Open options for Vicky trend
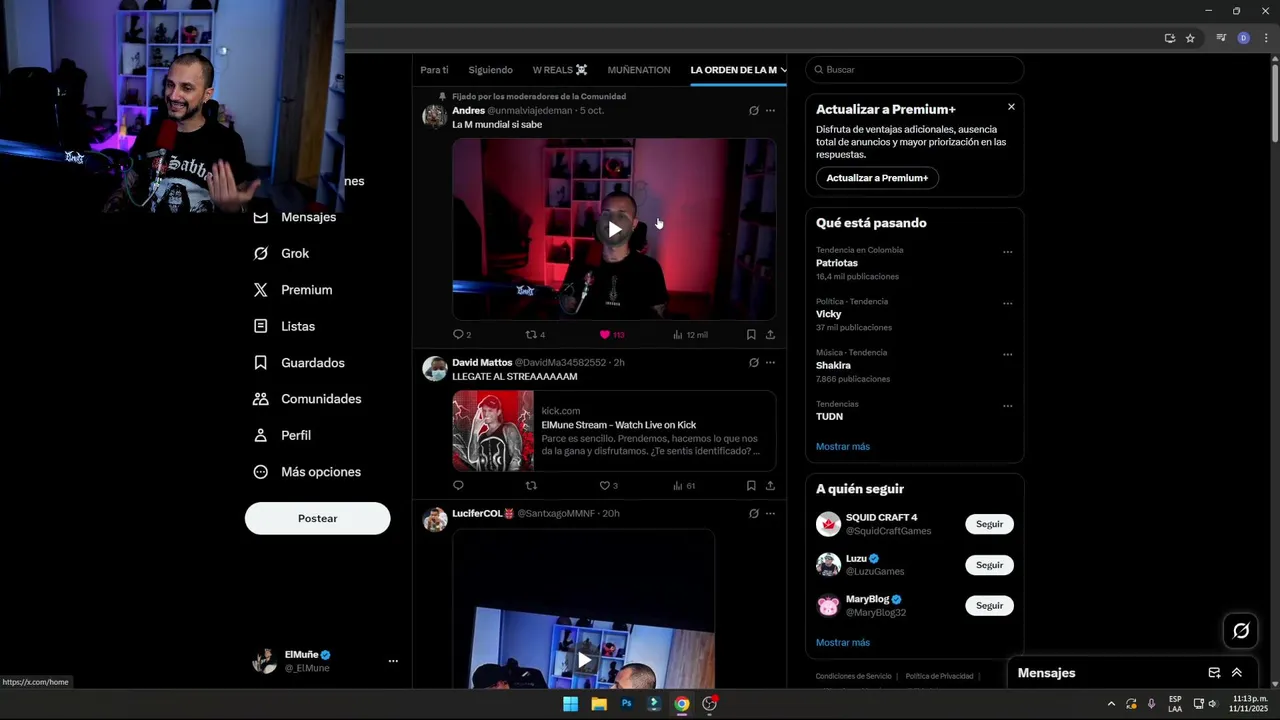The image size is (1280, 720). pos(1007,303)
